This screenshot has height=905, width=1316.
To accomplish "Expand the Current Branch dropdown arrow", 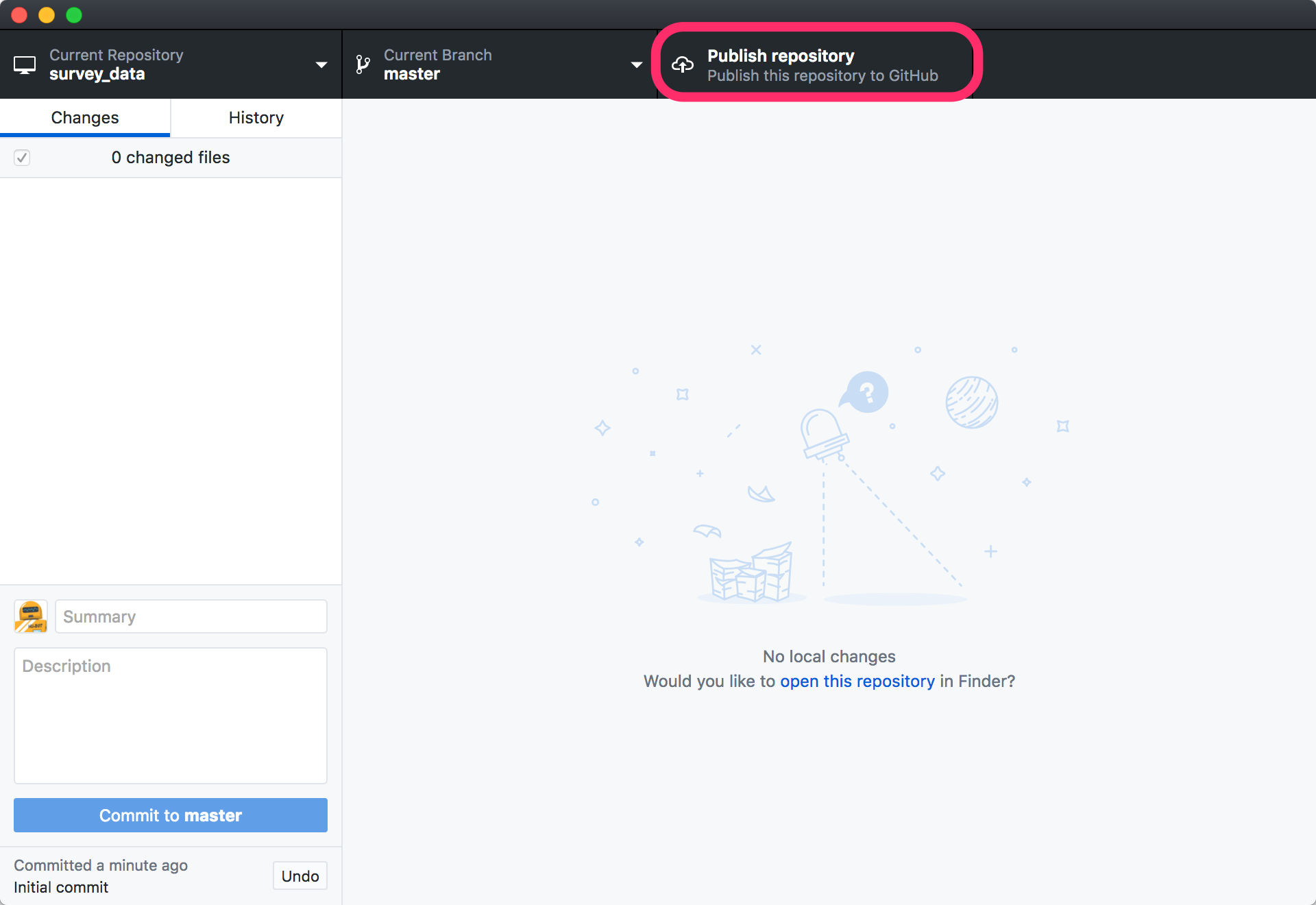I will [x=637, y=65].
